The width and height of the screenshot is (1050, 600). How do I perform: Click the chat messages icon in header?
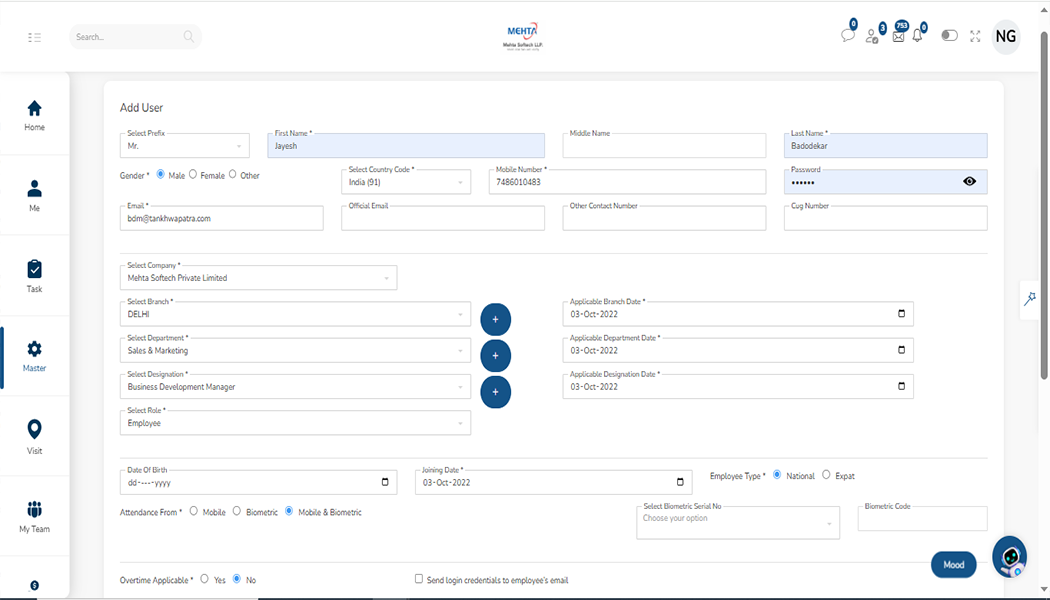[x=848, y=36]
